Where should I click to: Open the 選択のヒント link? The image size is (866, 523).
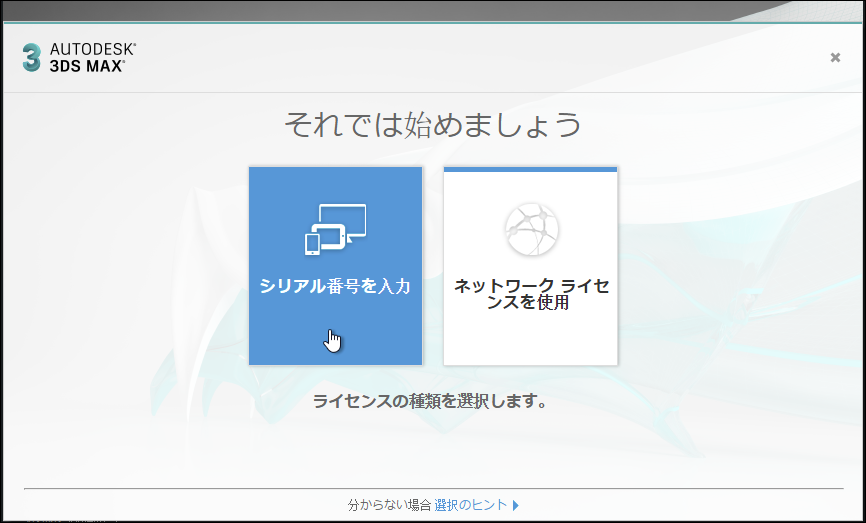tap(470, 506)
